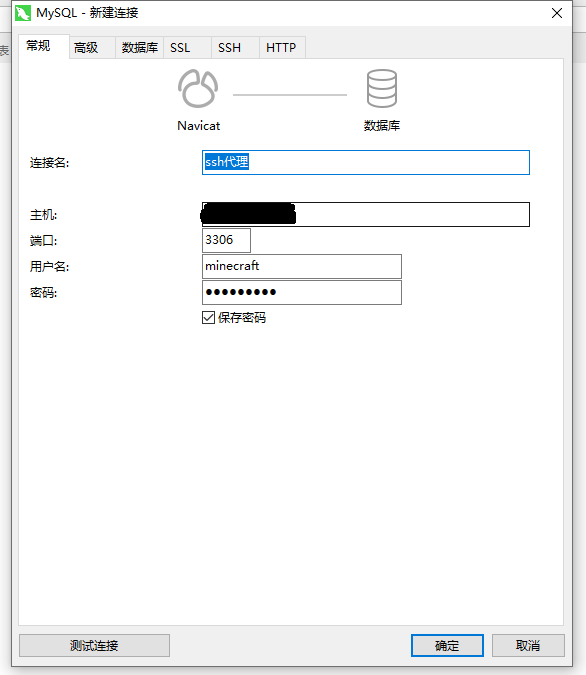Click the 主机 host input field
Viewport: 586px width, 675px height.
(366, 214)
